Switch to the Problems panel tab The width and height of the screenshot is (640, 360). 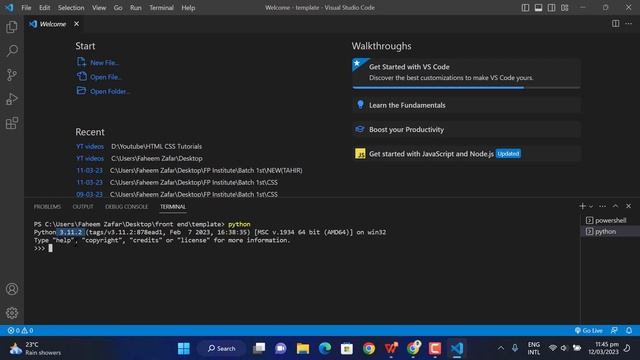click(x=47, y=207)
